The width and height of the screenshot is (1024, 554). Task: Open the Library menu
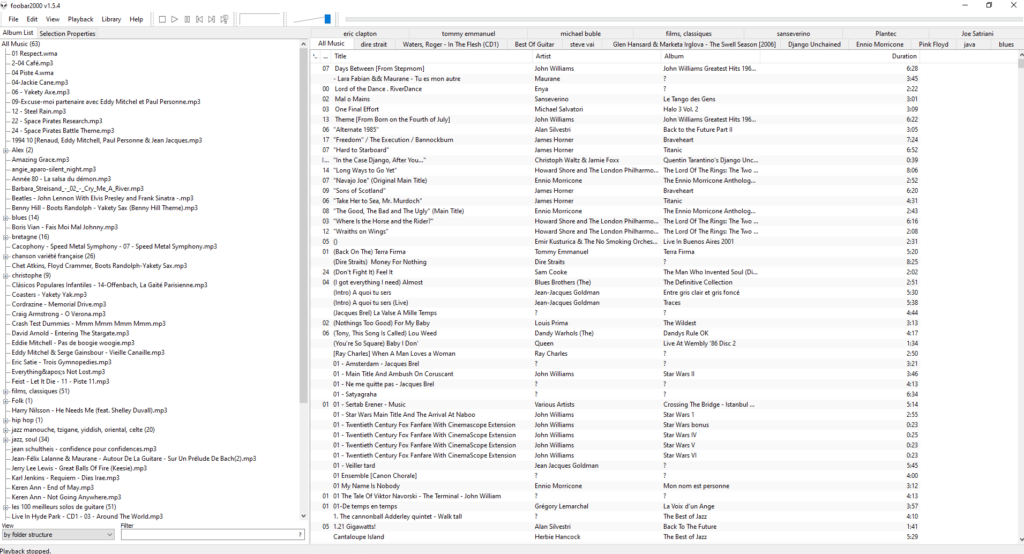point(111,20)
